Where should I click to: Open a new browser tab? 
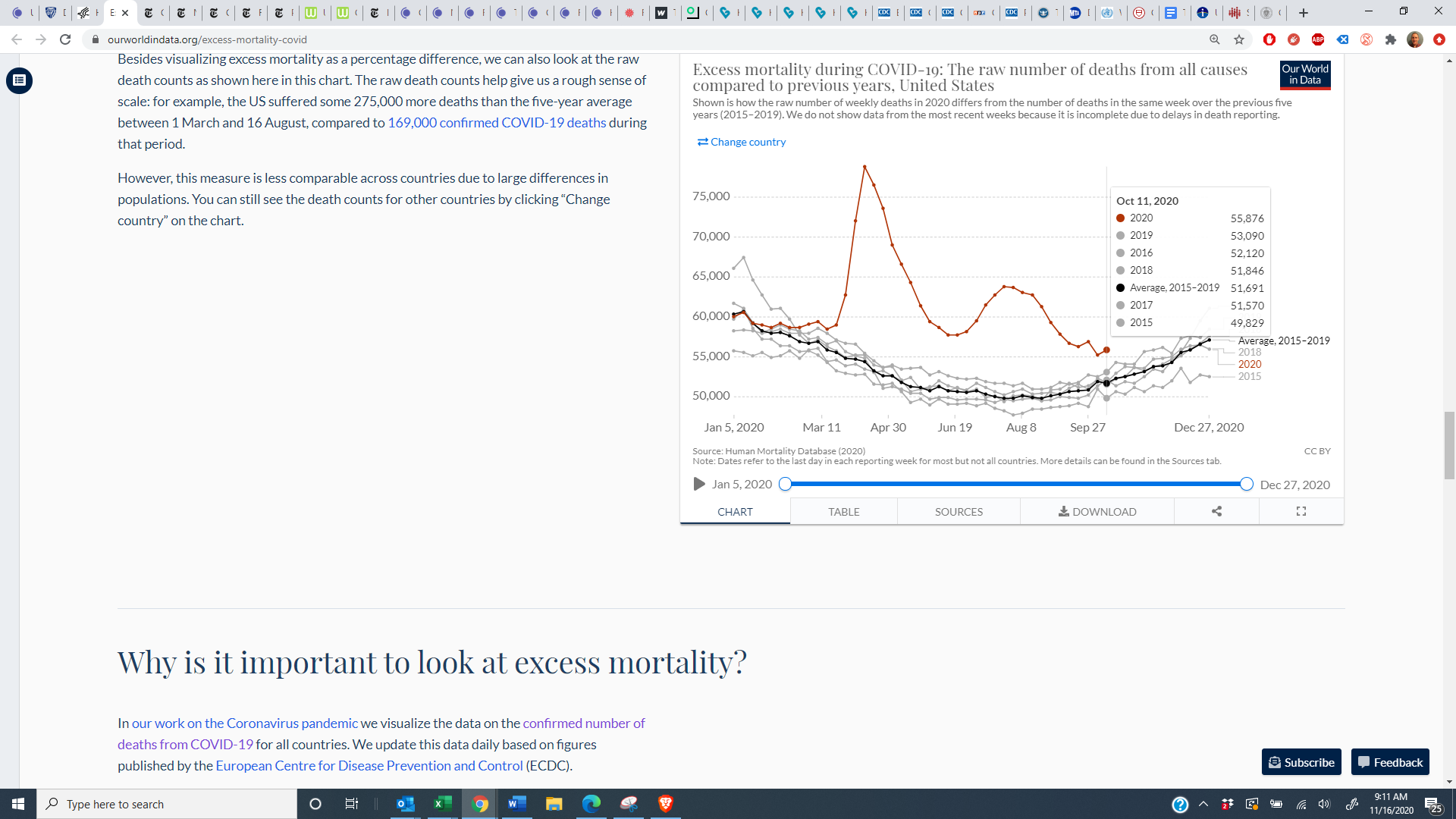coord(1304,13)
